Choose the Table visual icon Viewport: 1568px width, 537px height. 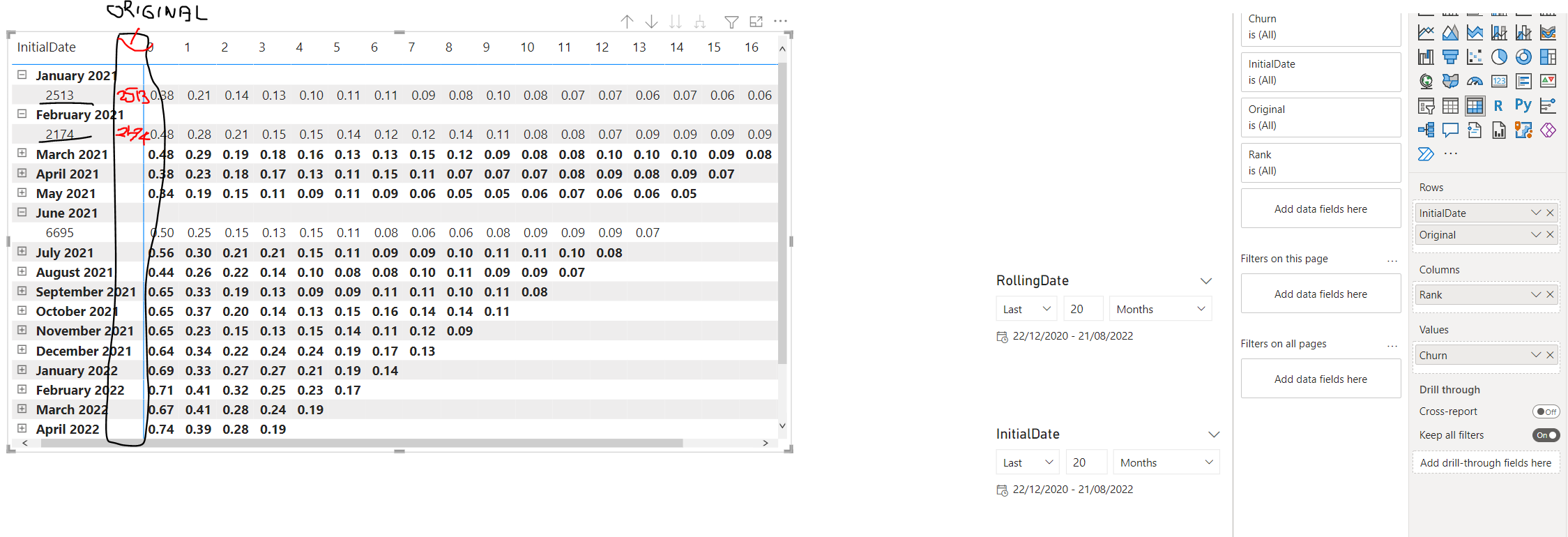(x=1450, y=106)
